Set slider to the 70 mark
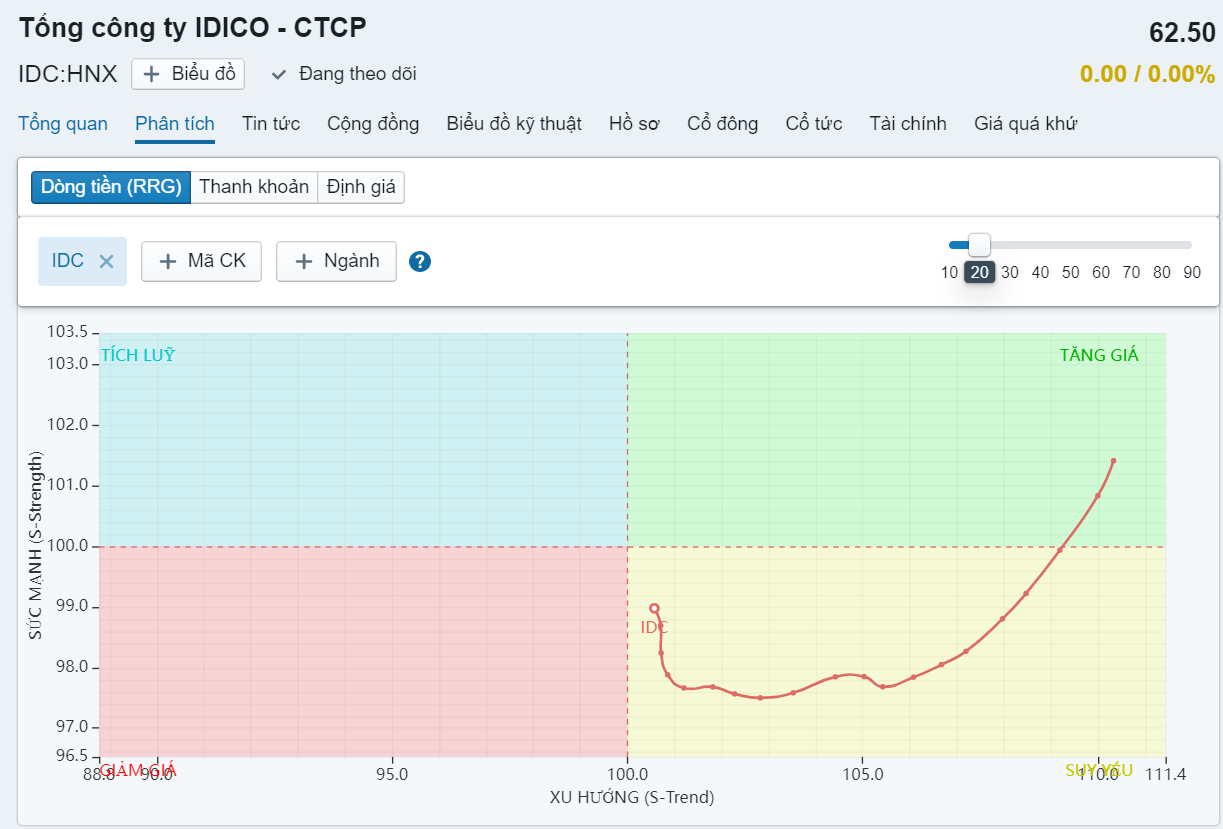Screen dimensions: 1223x829 coord(1131,272)
